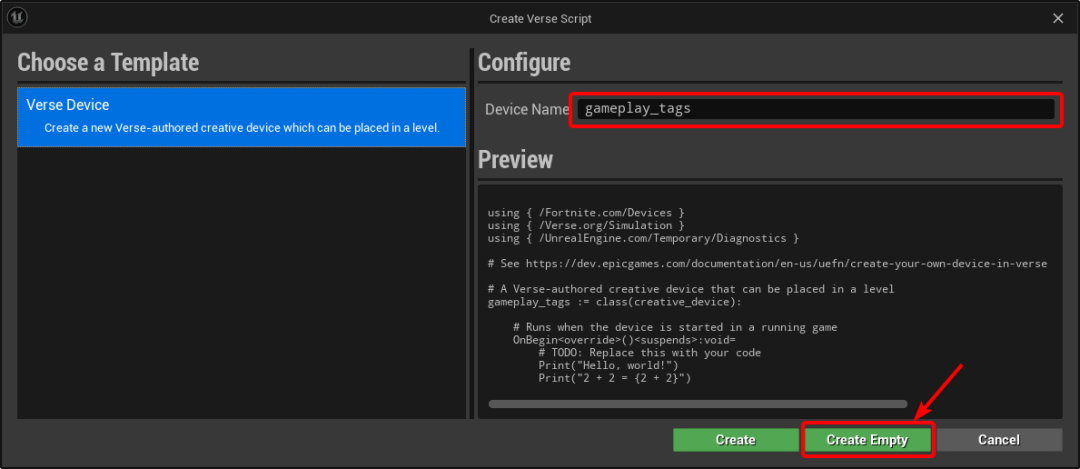Click the 'Create Verse Script' window title

click(x=540, y=19)
